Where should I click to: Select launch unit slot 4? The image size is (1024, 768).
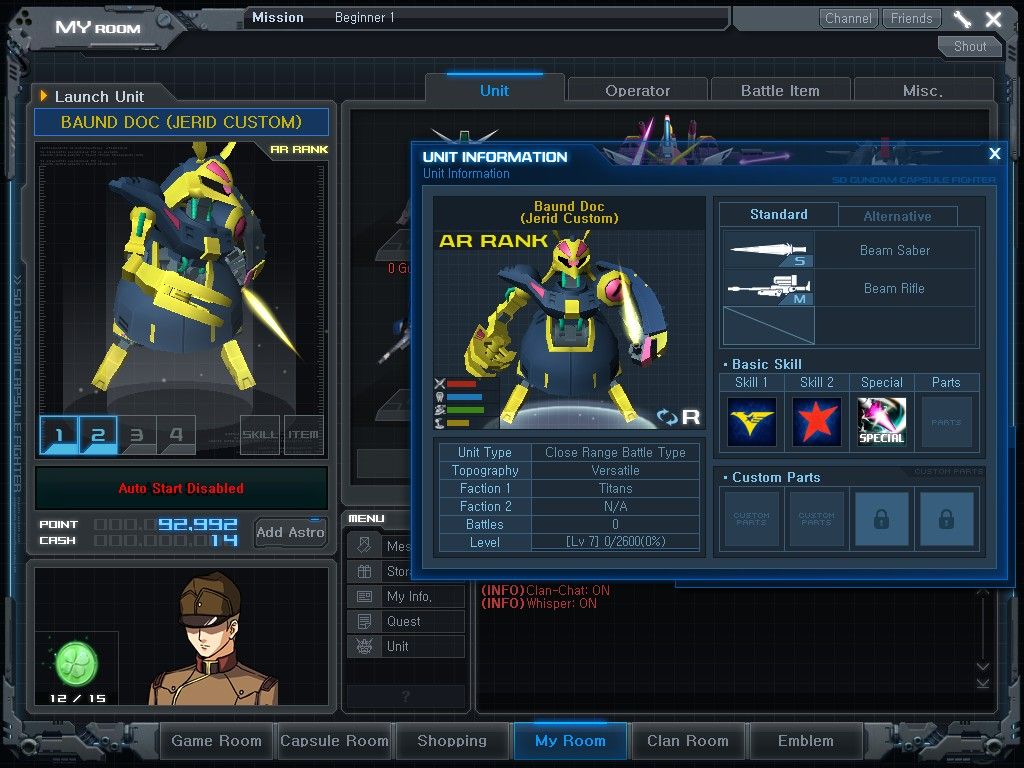pyautogui.click(x=176, y=434)
